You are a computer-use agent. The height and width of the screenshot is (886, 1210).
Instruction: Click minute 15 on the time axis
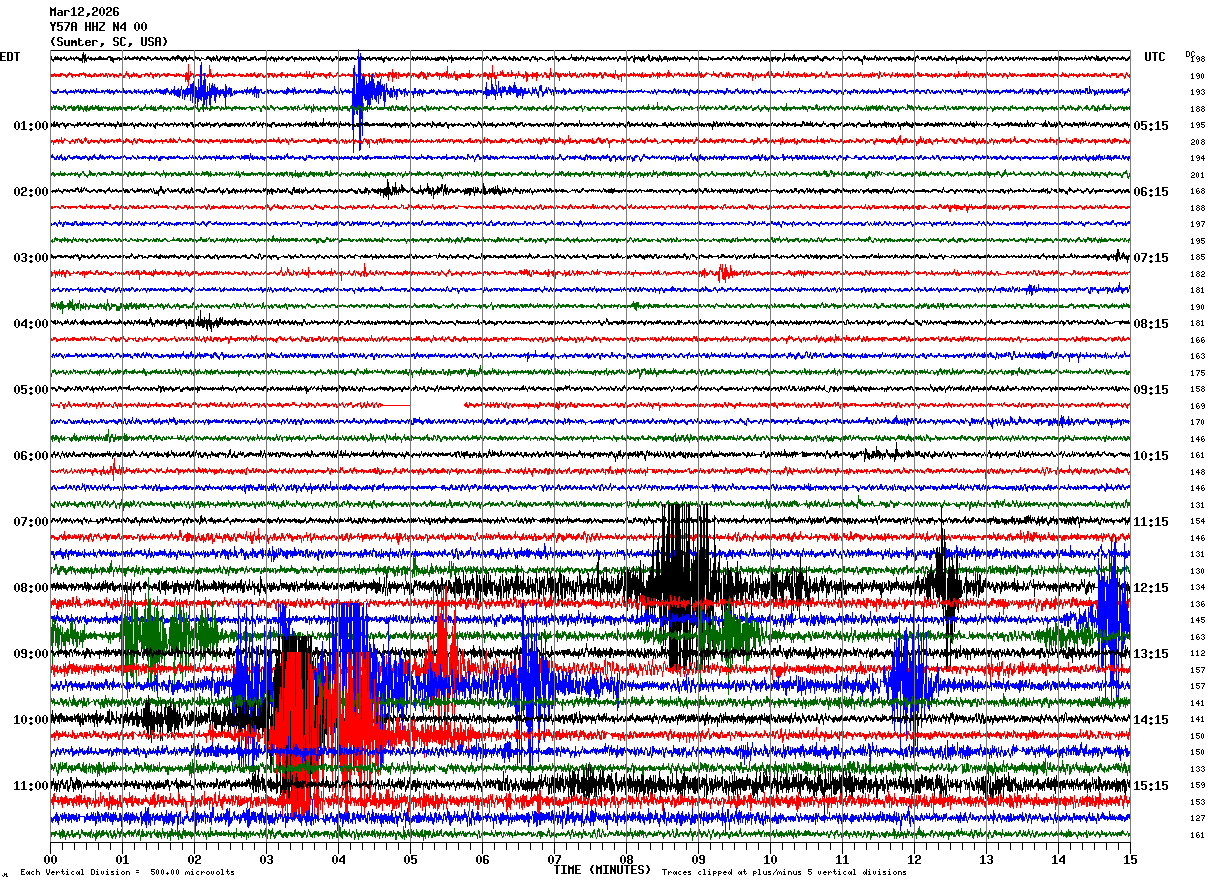coord(1130,859)
